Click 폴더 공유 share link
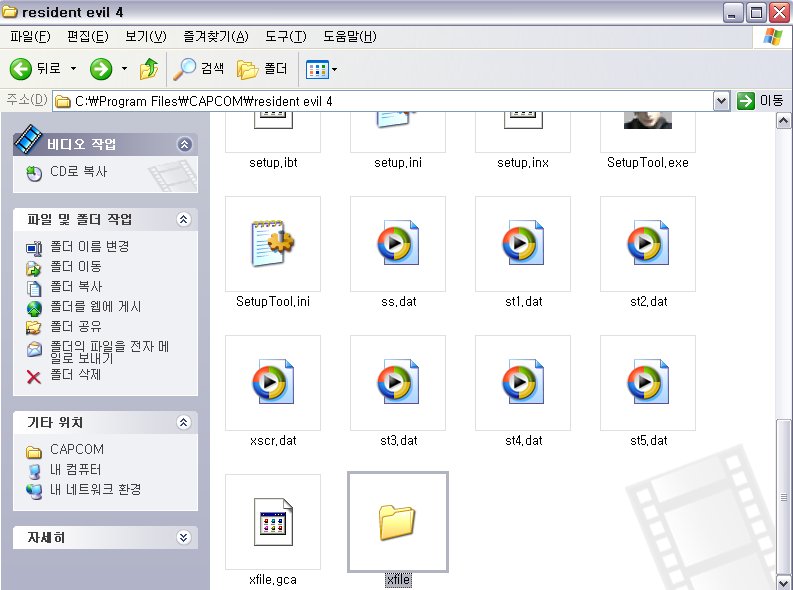 click(x=75, y=327)
